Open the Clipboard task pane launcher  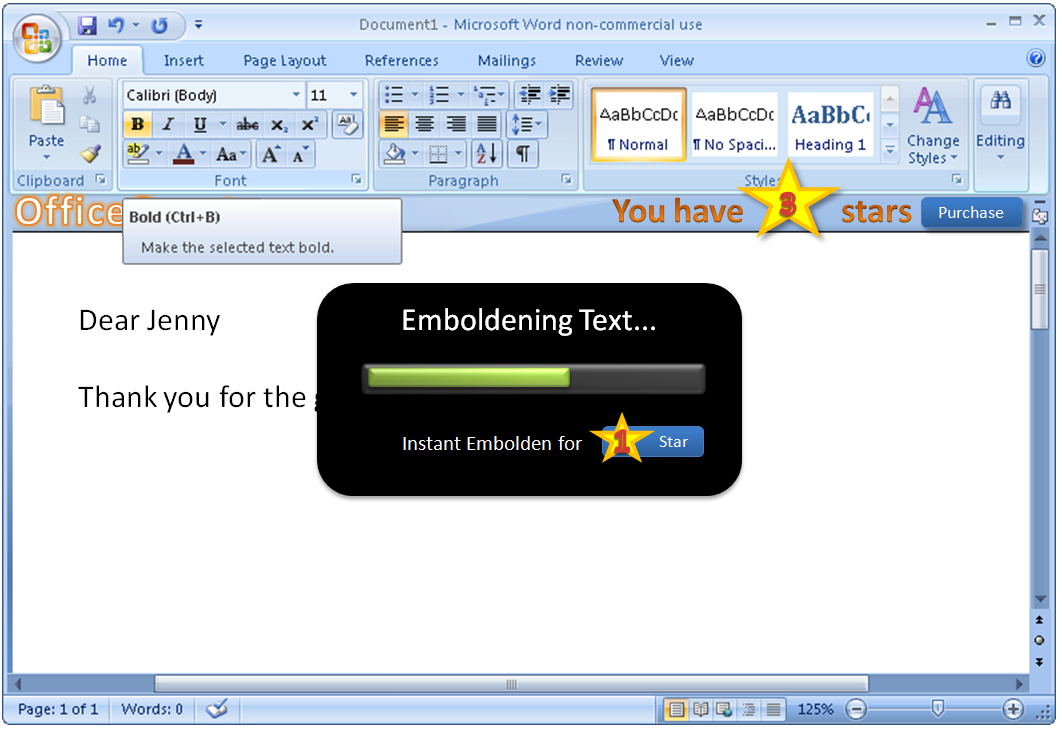pos(101,179)
